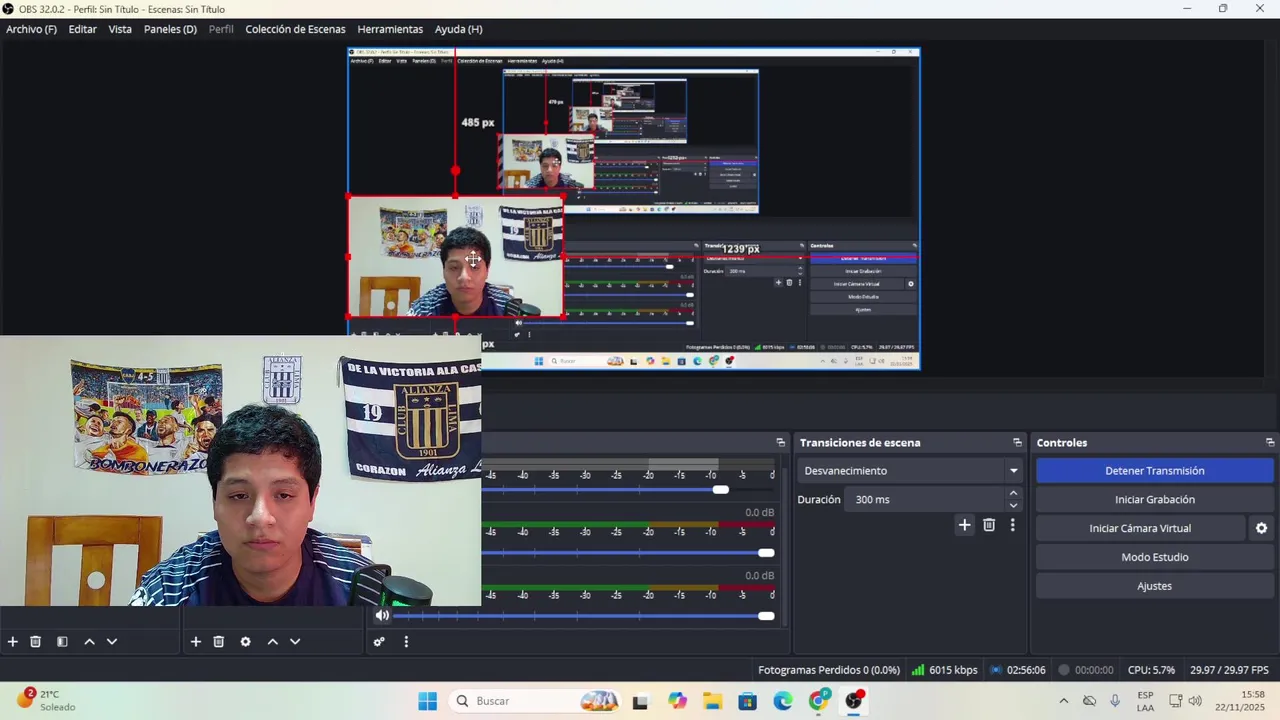Remove the selected source using the Sources trash icon
This screenshot has width=1280, height=720.
tap(219, 642)
